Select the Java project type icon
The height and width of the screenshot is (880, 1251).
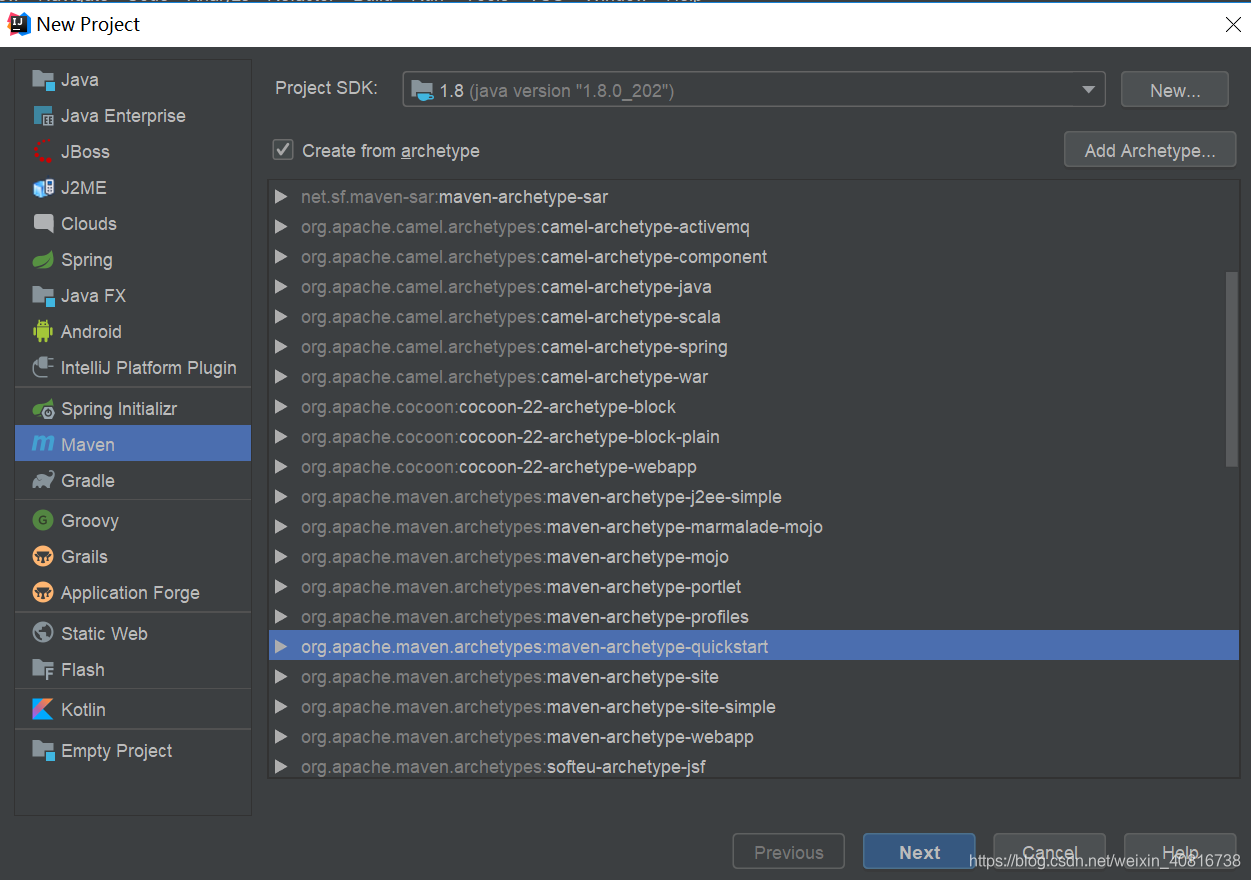point(43,80)
